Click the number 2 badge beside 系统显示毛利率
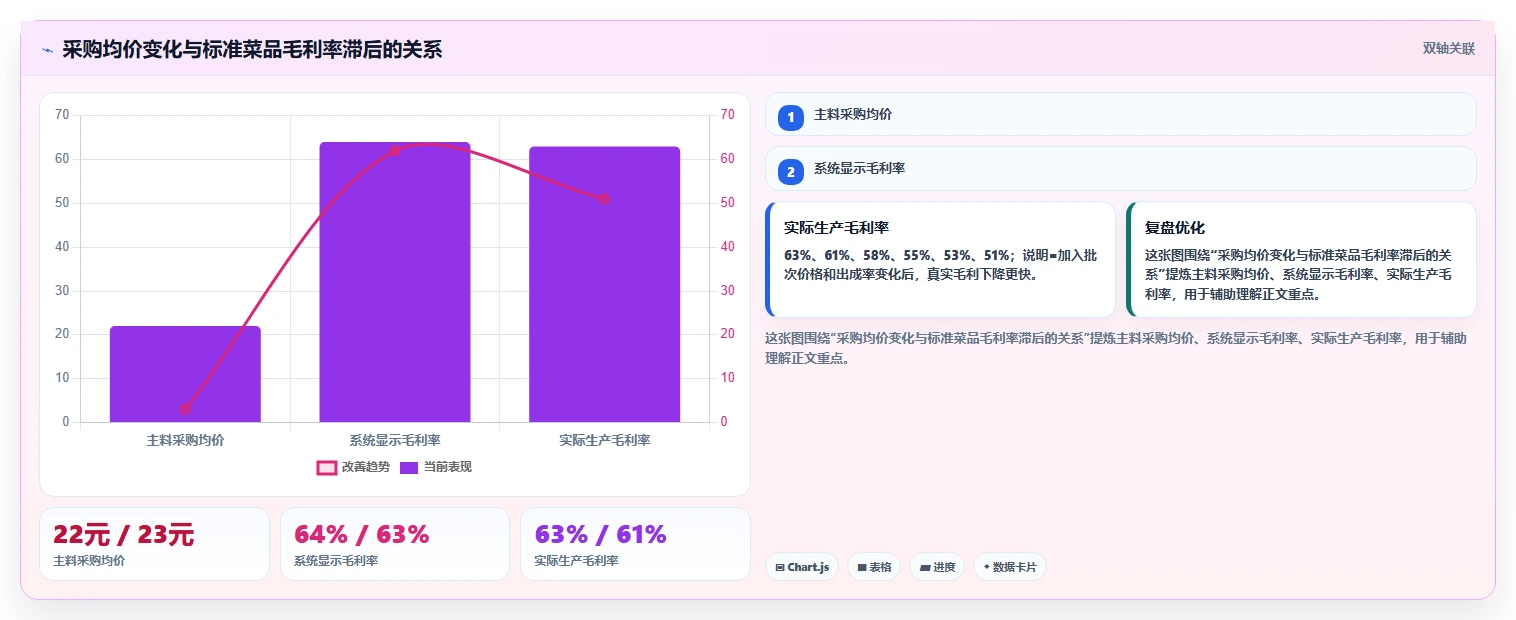This screenshot has width=1516, height=620. [791, 172]
